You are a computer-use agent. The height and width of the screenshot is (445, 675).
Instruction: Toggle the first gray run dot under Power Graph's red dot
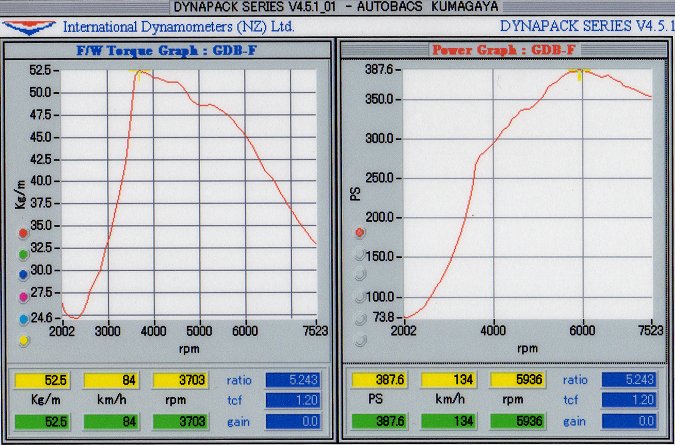point(360,254)
